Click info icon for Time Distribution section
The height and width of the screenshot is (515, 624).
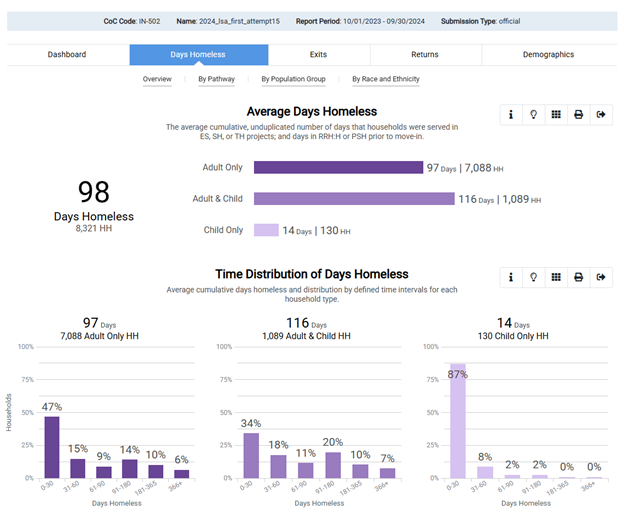511,277
